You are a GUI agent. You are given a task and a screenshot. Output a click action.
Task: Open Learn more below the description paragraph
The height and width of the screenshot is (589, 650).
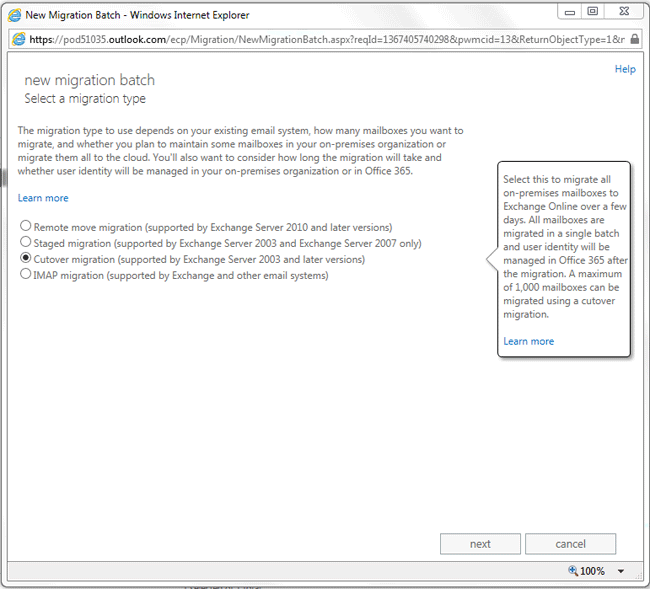pos(43,198)
